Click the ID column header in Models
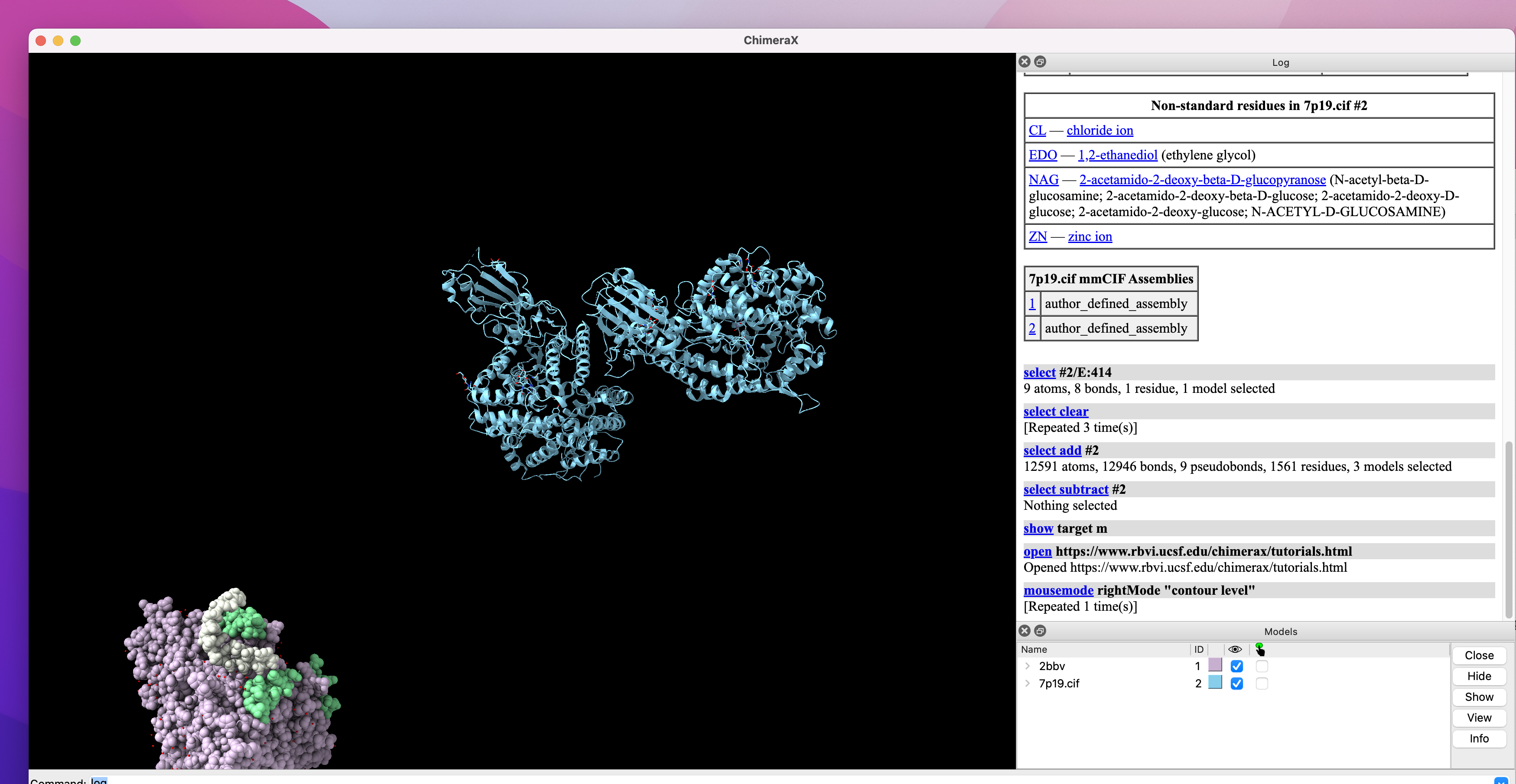This screenshot has width=1516, height=784. click(1199, 649)
